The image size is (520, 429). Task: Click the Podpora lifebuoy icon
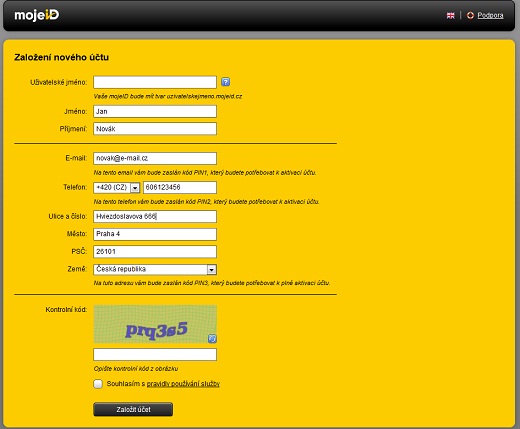pos(470,15)
